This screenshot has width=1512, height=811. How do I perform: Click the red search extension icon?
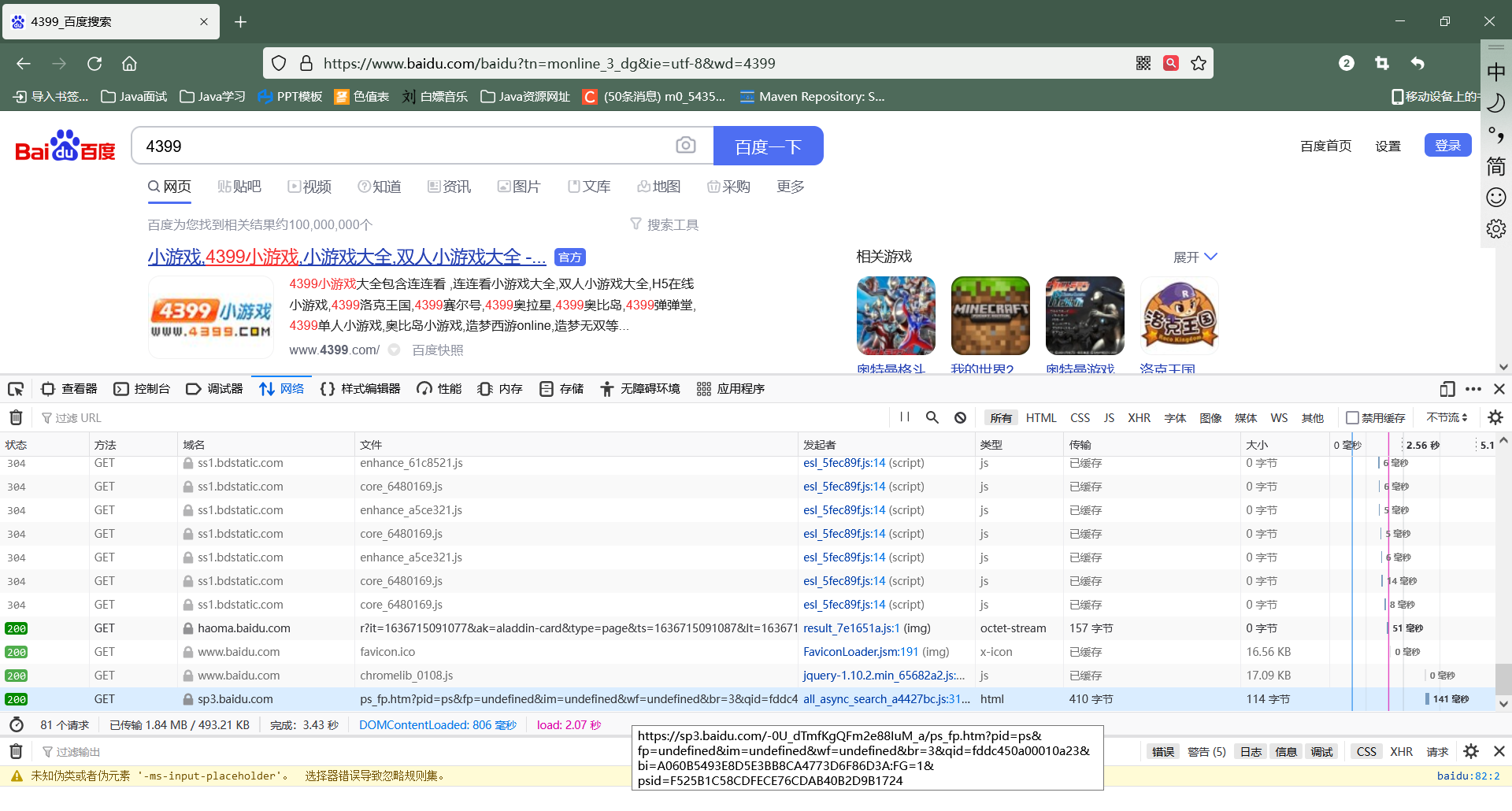coord(1171,63)
